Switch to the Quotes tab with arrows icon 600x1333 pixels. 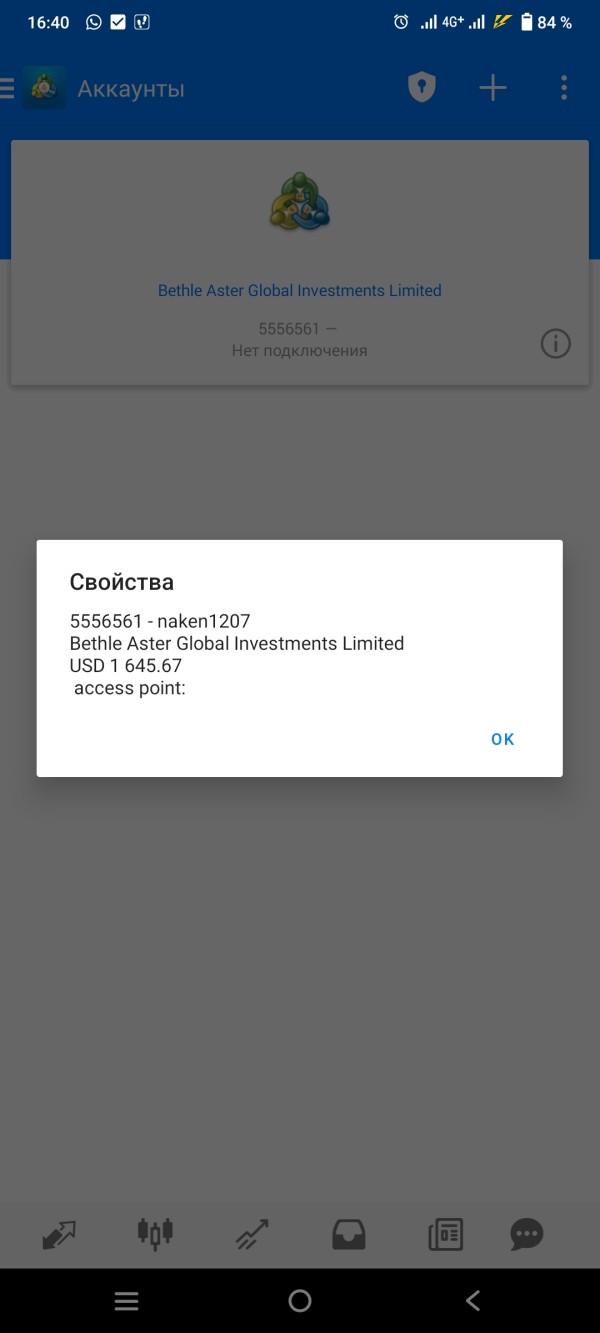click(x=59, y=1234)
